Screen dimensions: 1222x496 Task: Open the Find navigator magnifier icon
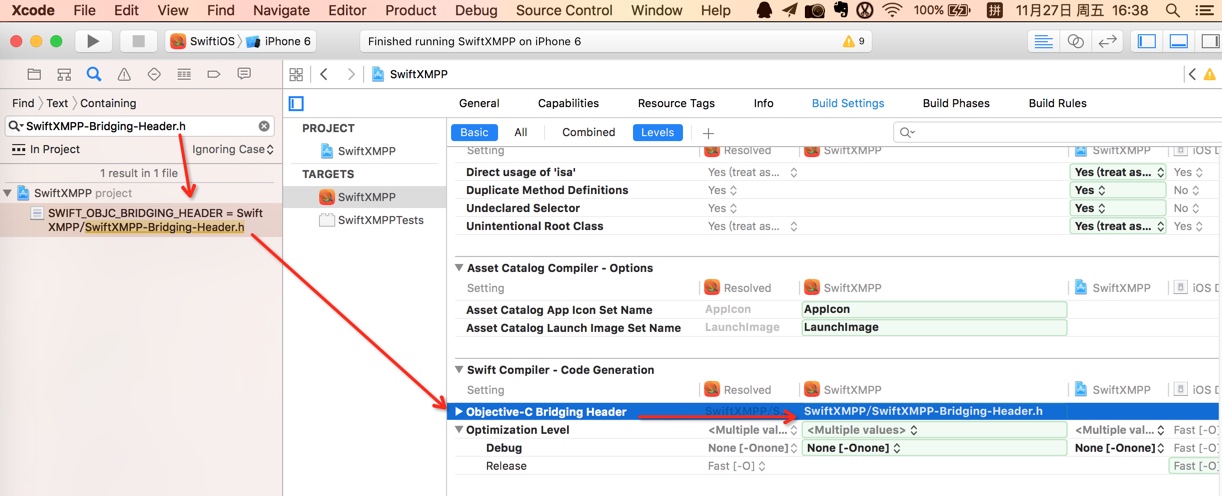tap(94, 74)
